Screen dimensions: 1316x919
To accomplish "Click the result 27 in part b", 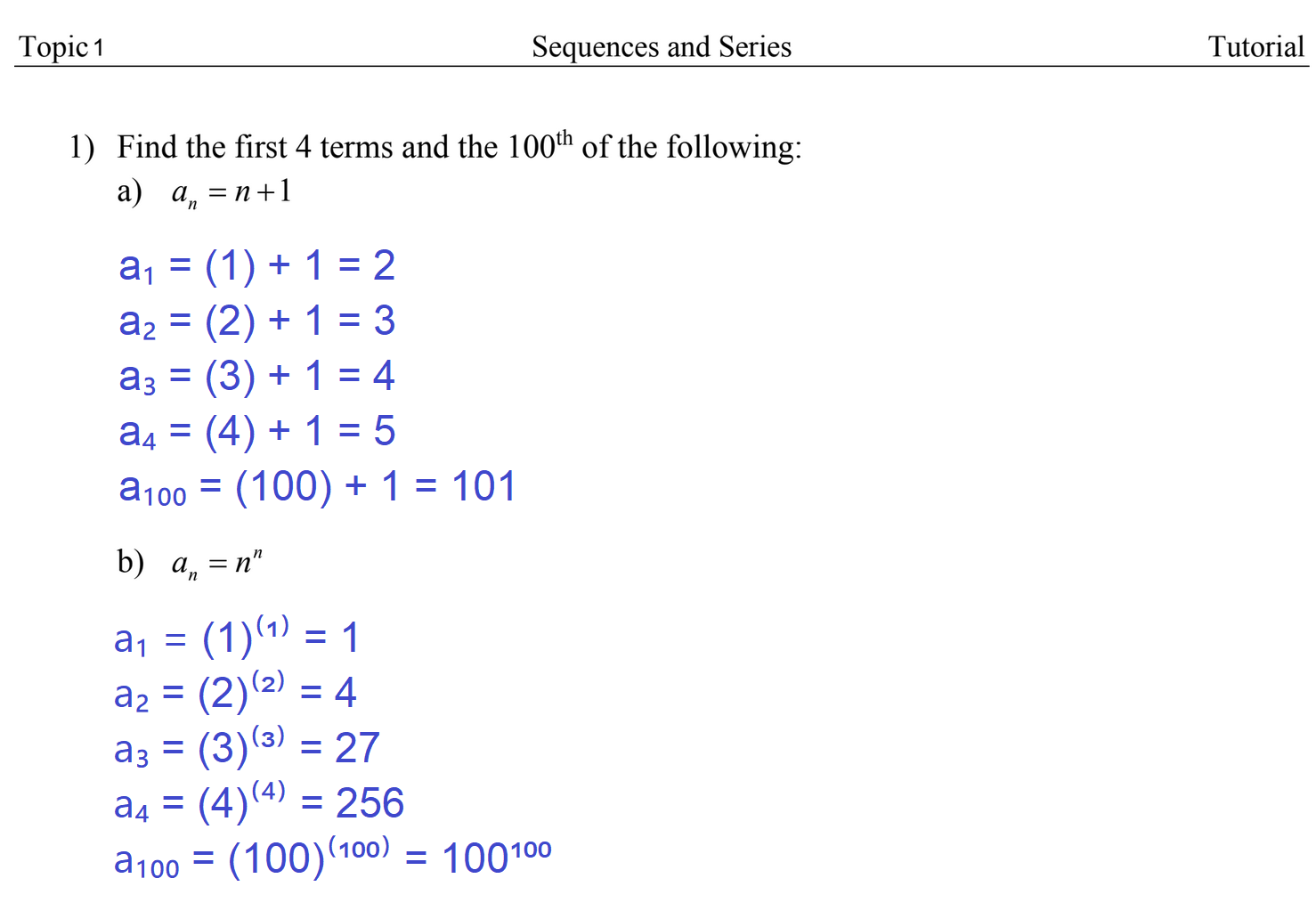I will [357, 748].
